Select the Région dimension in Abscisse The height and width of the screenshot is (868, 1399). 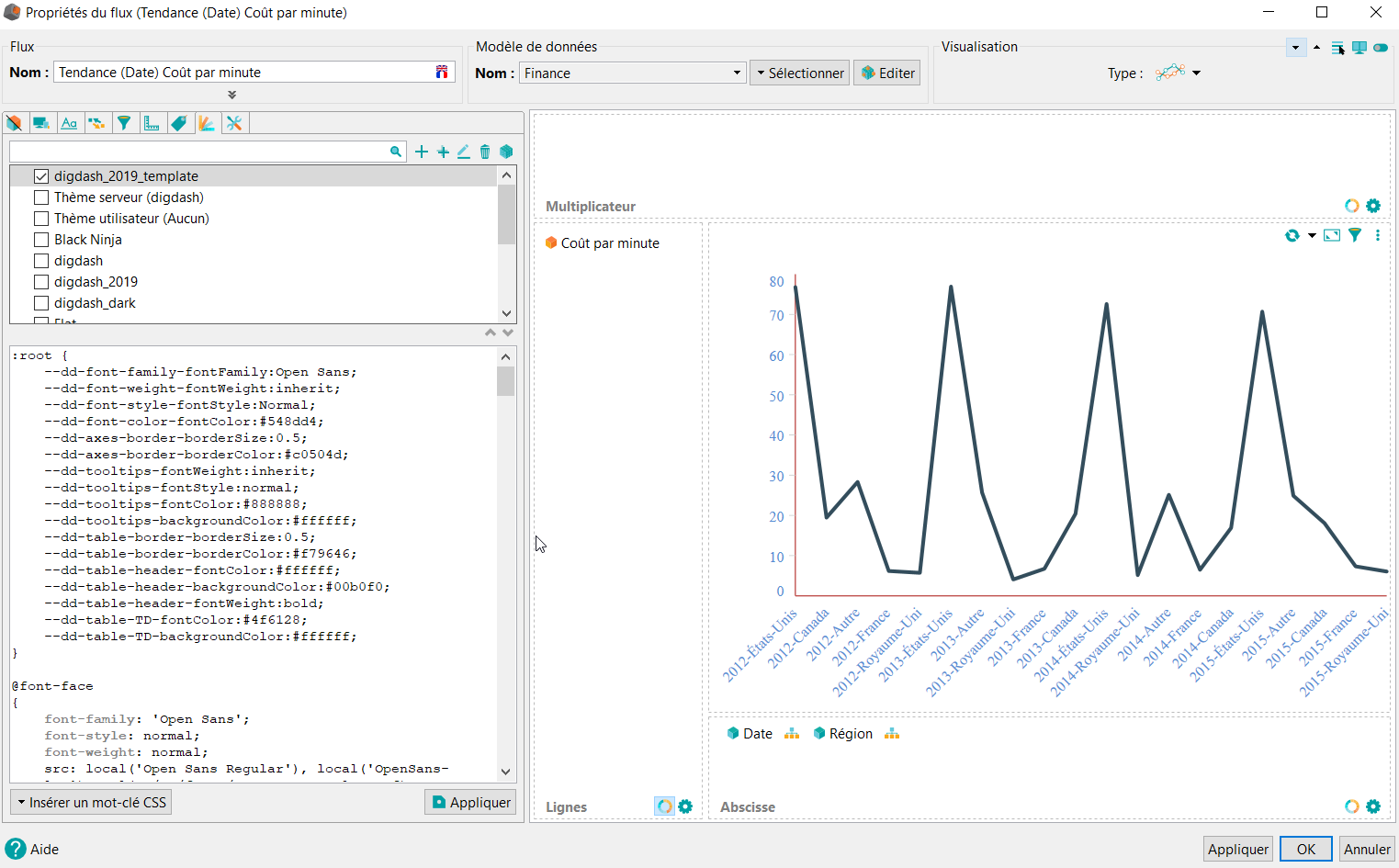pyautogui.click(x=843, y=733)
